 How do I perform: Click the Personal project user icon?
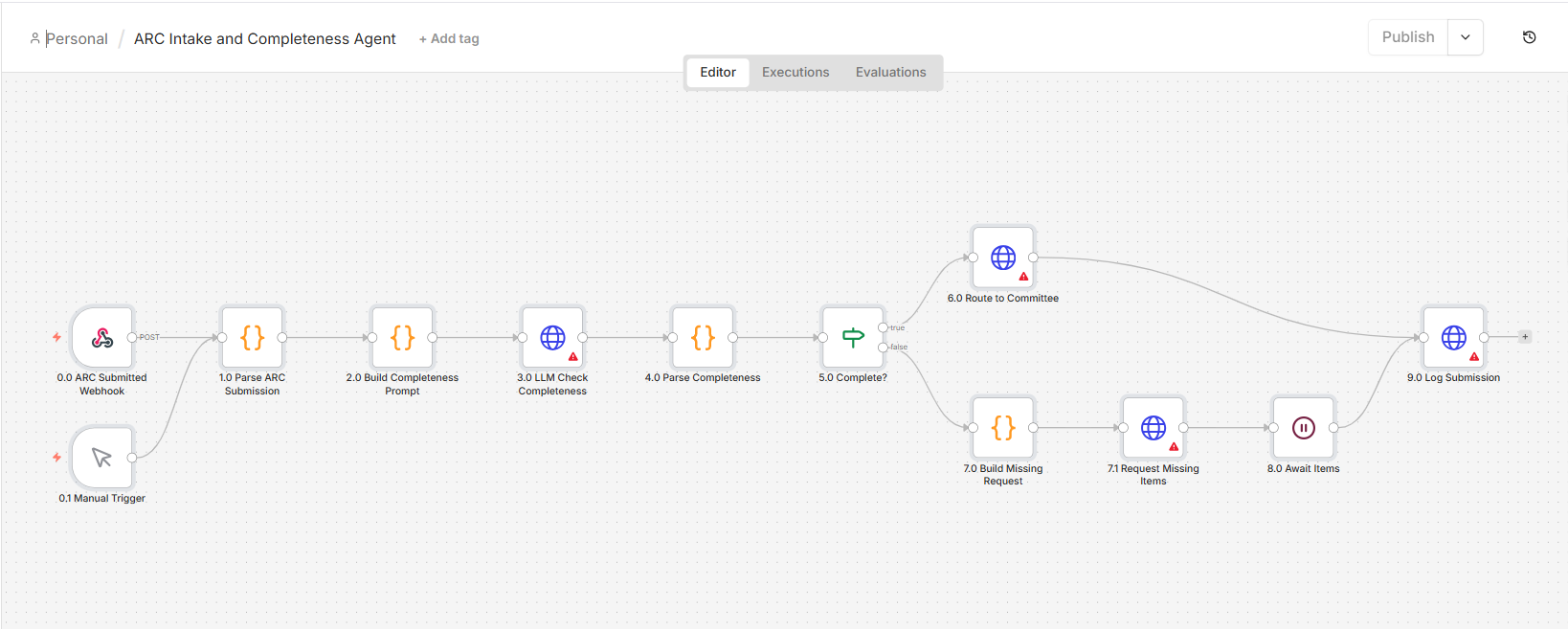tap(35, 38)
